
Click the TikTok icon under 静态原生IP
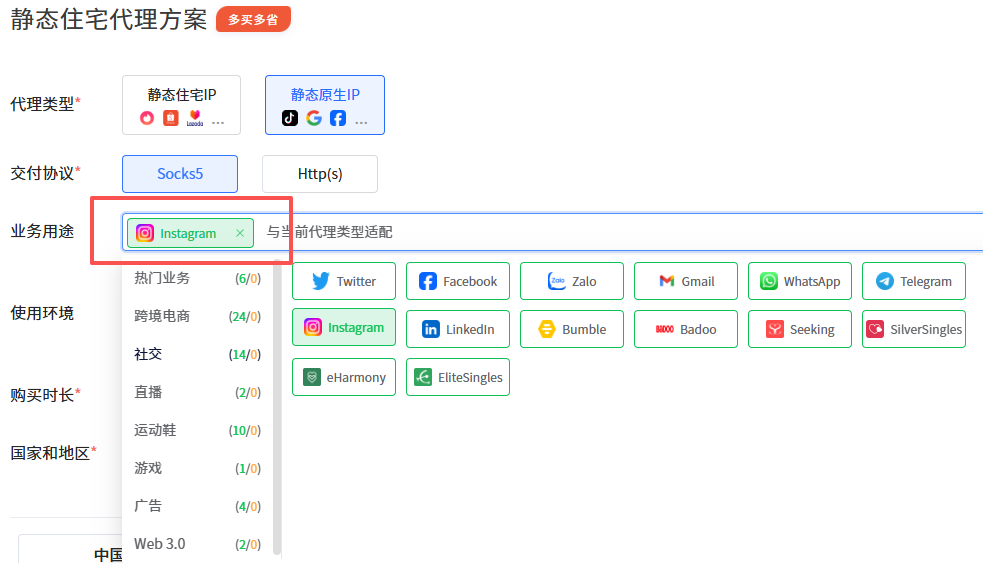(290, 118)
